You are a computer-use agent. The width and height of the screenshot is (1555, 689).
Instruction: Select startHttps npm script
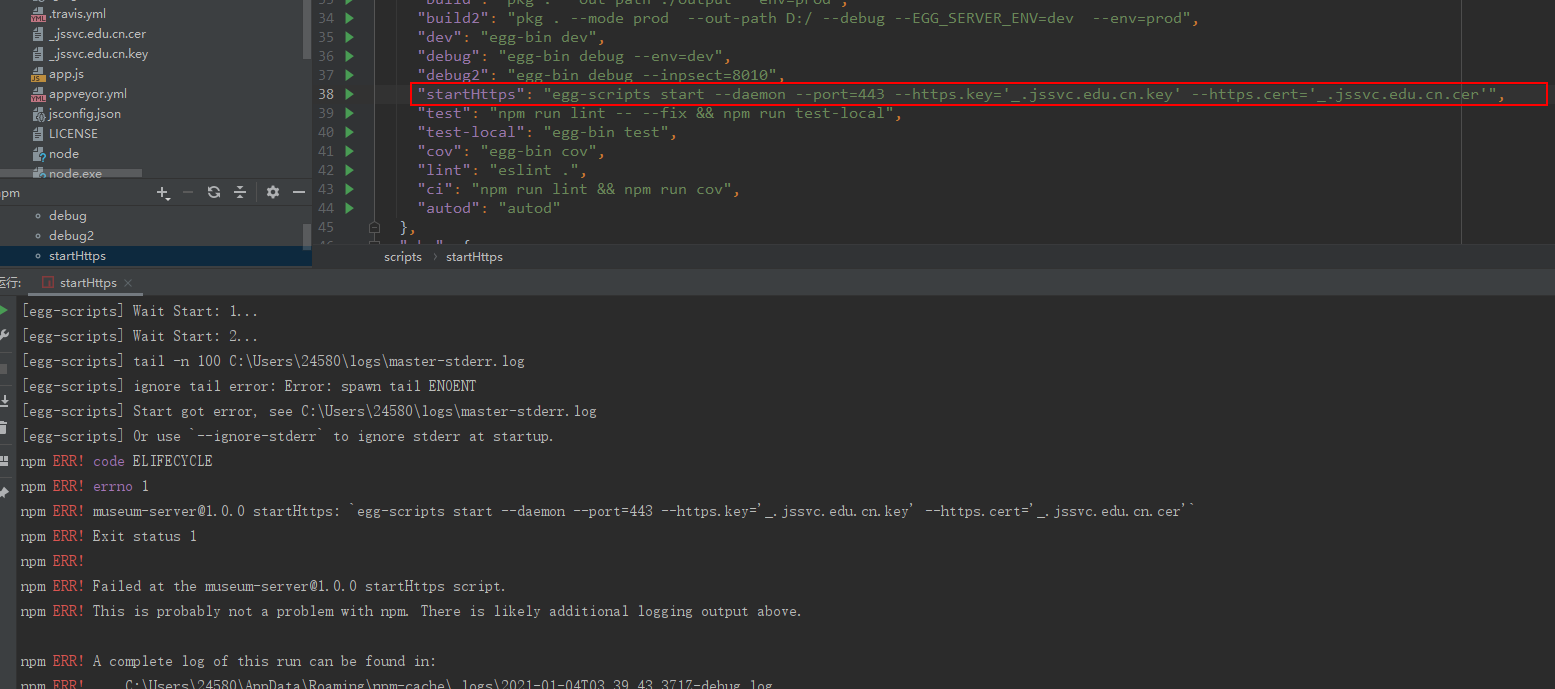77,256
